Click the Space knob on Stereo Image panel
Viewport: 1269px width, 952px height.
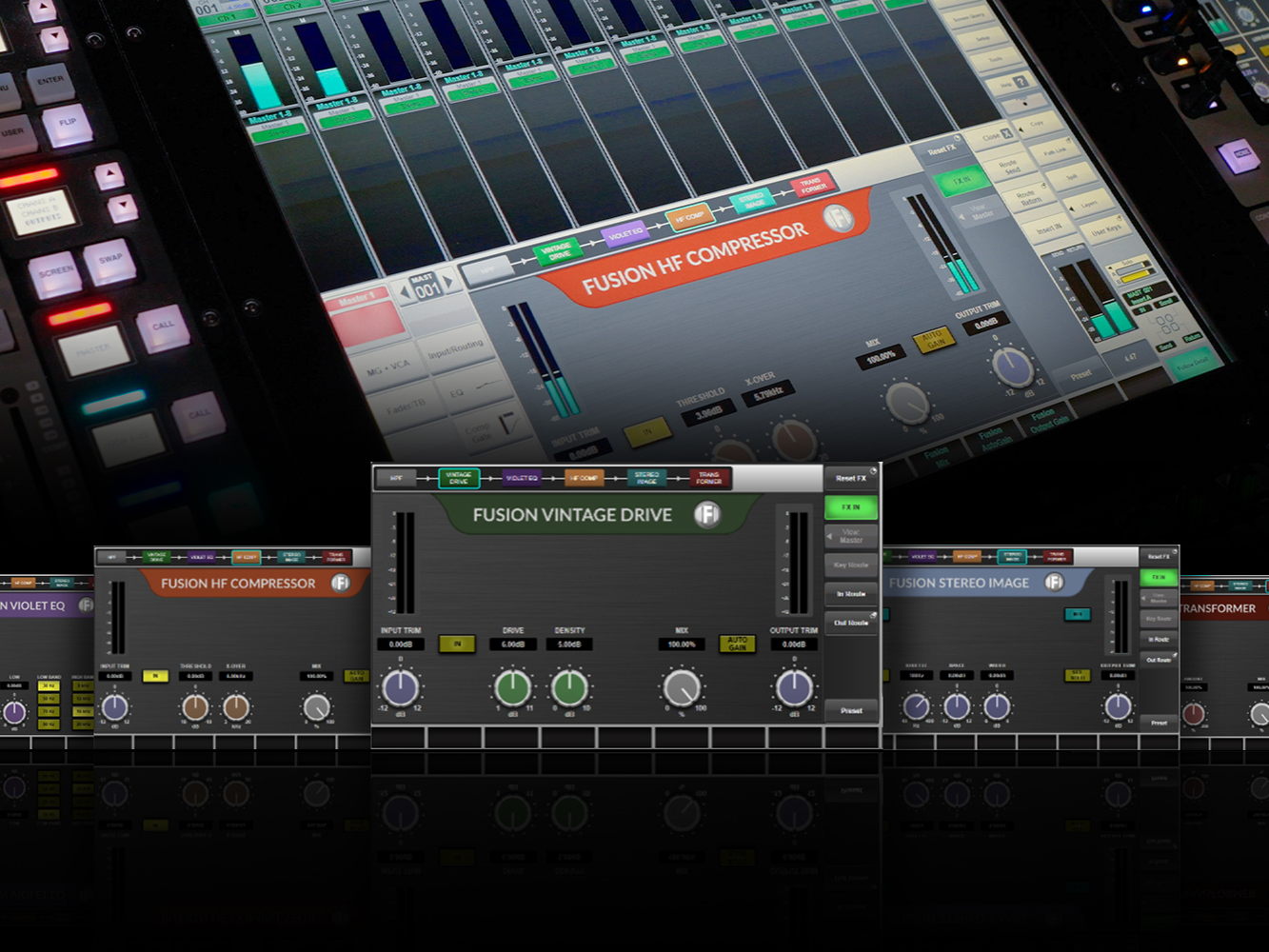point(957,705)
